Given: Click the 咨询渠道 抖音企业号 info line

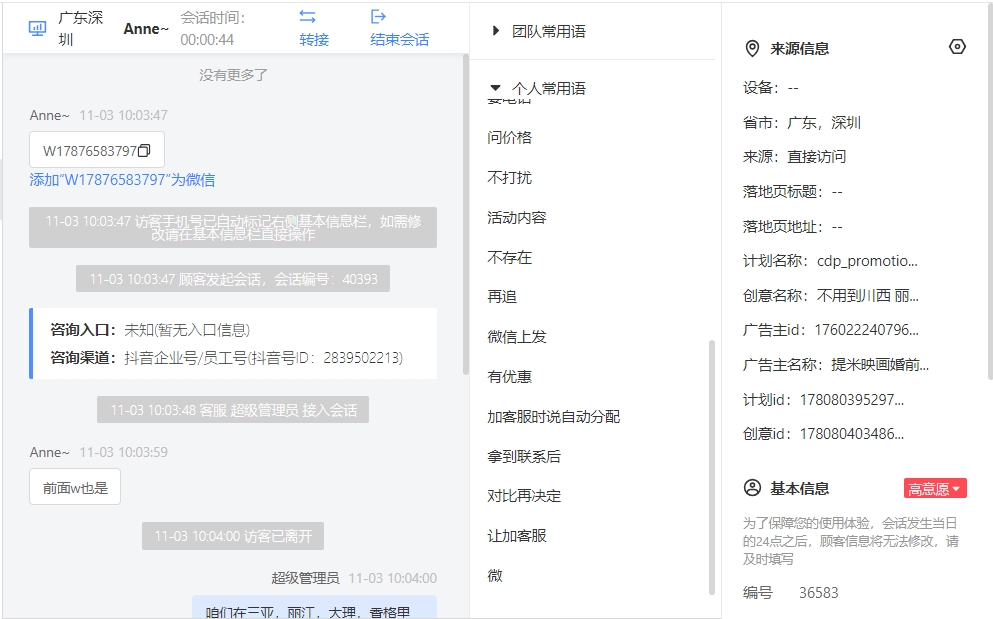Looking at the screenshot, I should tap(227, 358).
